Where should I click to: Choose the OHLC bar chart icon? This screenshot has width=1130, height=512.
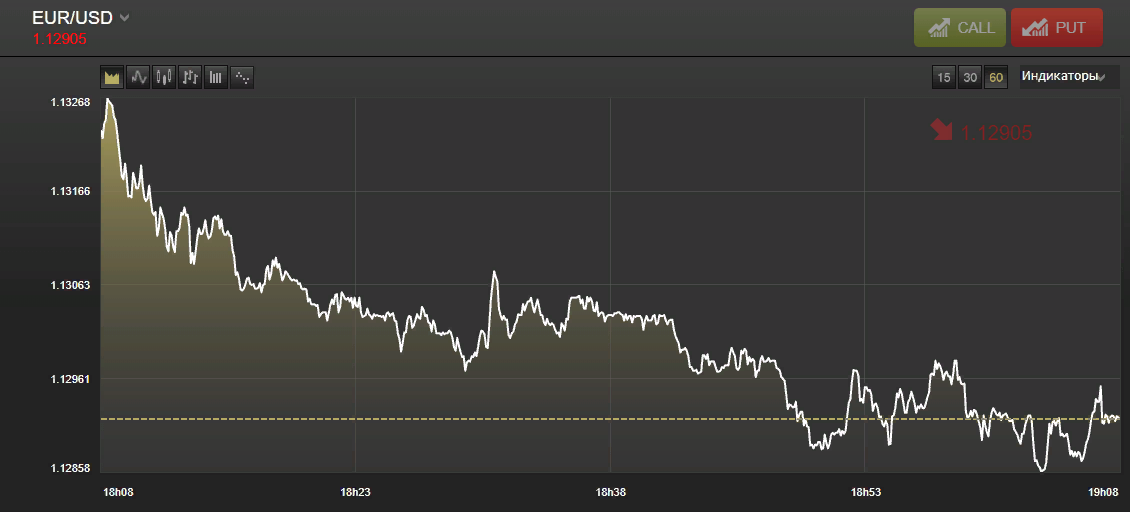190,77
